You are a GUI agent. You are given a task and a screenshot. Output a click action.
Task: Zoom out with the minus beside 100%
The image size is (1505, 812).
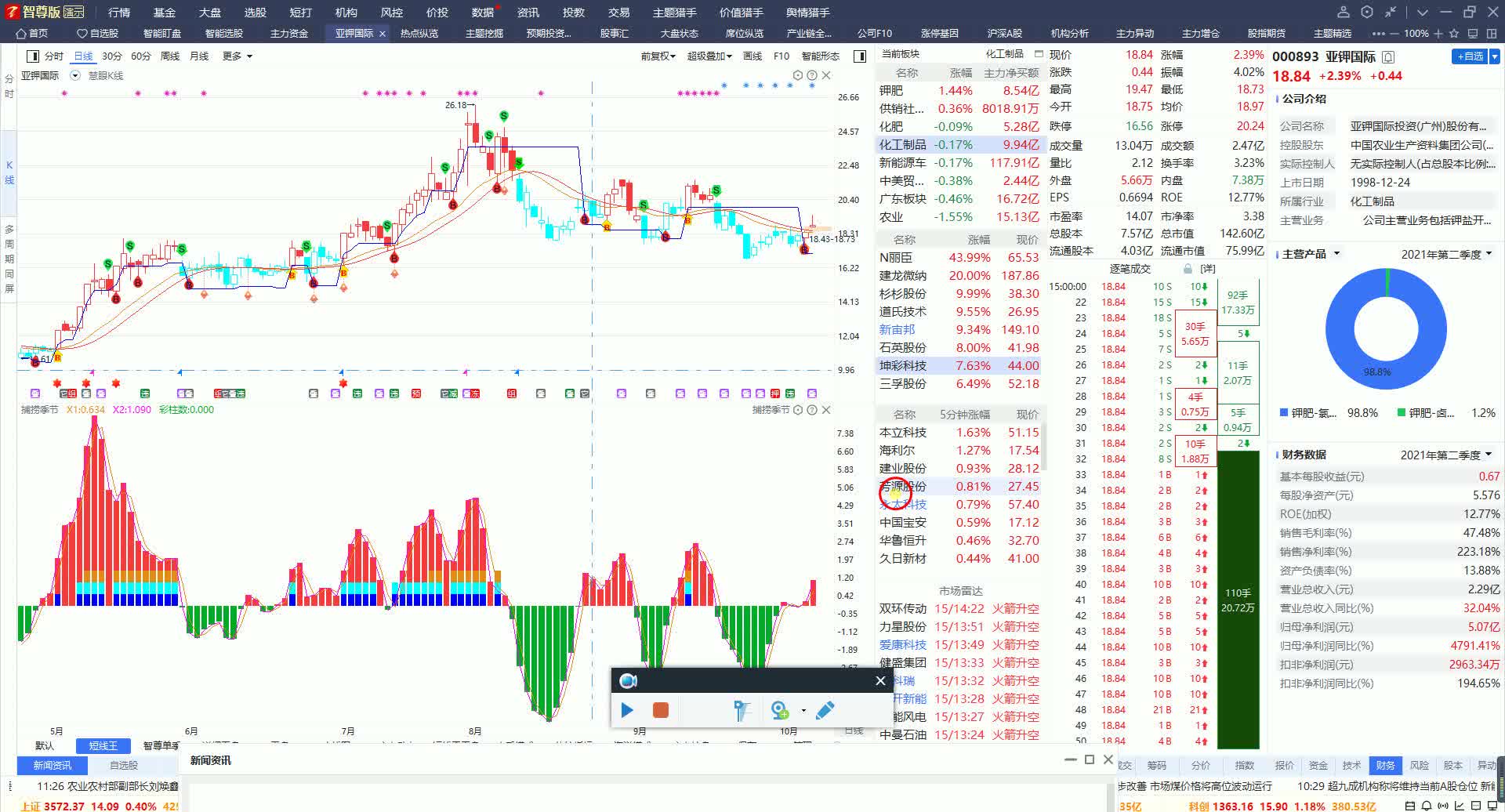[1394, 34]
